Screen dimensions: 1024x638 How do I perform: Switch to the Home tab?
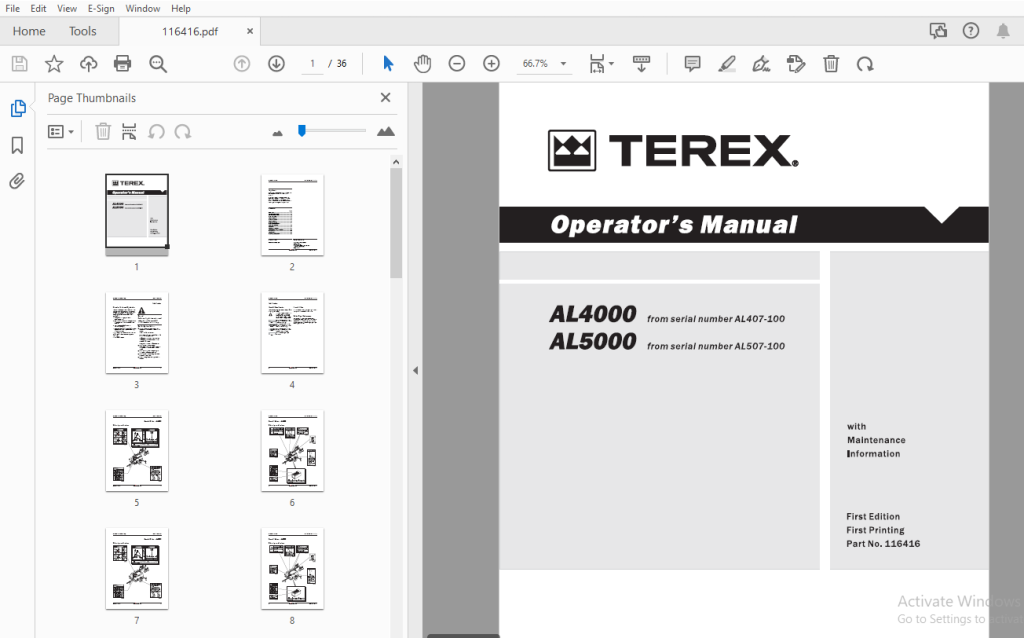click(29, 31)
